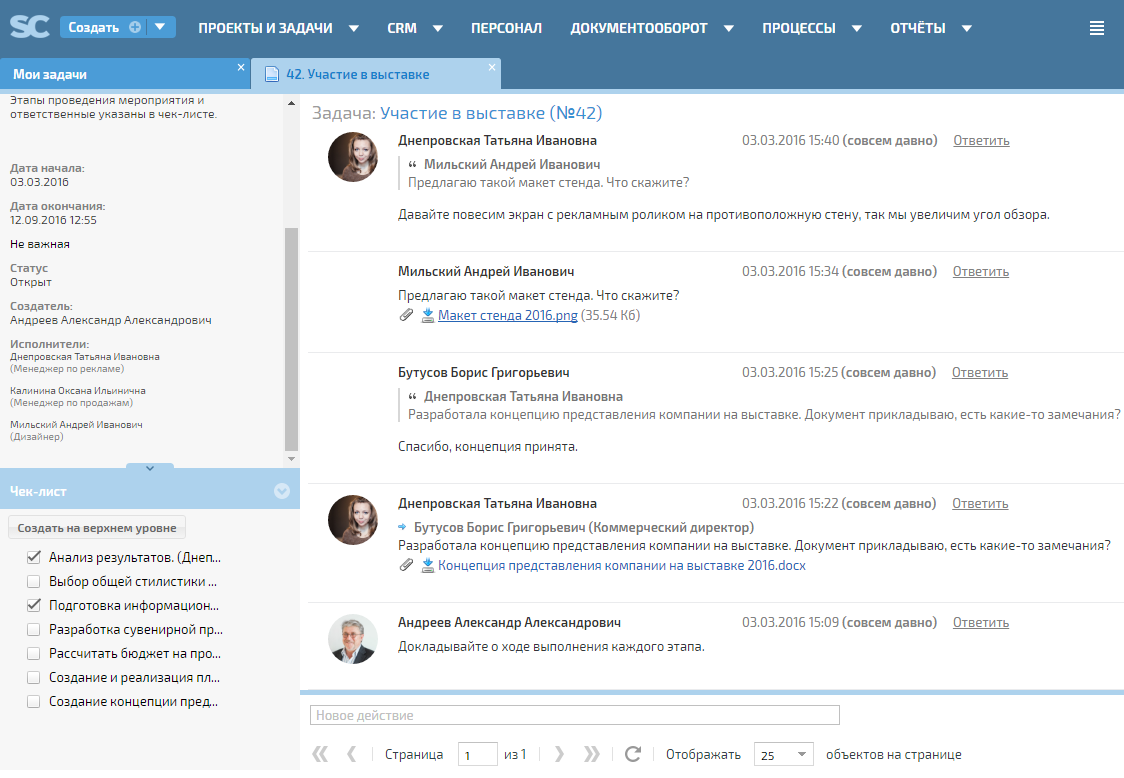This screenshot has height=778, width=1124.
Task: Click the refresh icon in pagination bar
Action: tap(632, 755)
